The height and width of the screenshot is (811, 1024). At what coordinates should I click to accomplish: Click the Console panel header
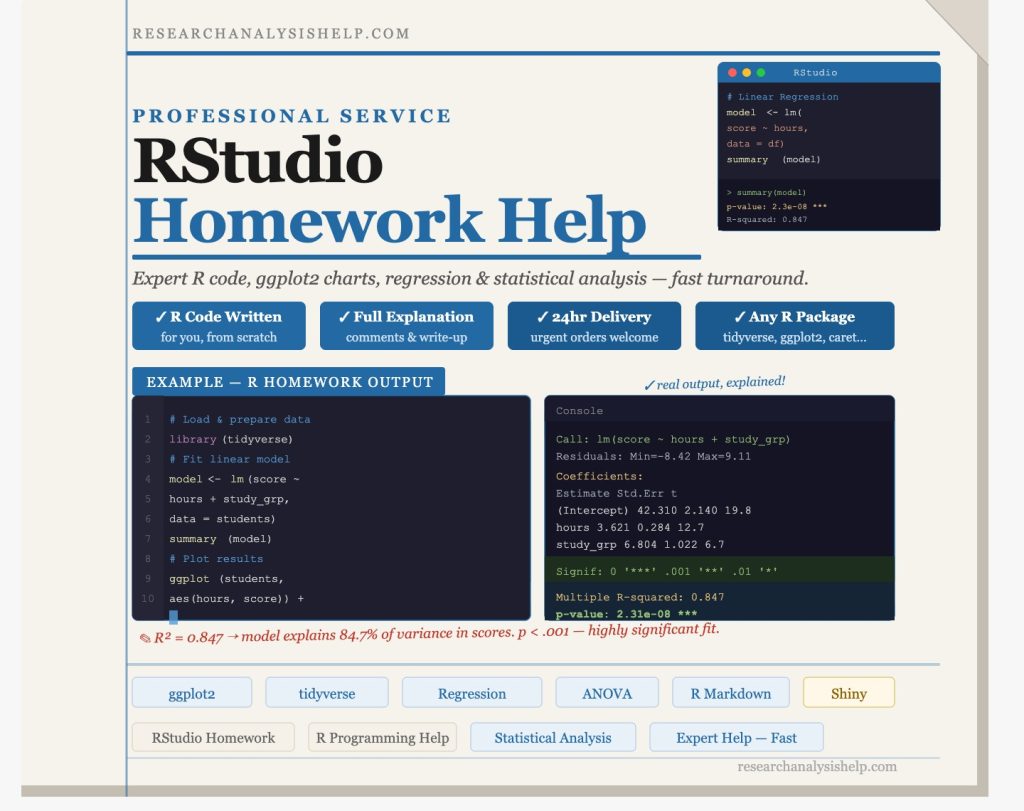[720, 410]
